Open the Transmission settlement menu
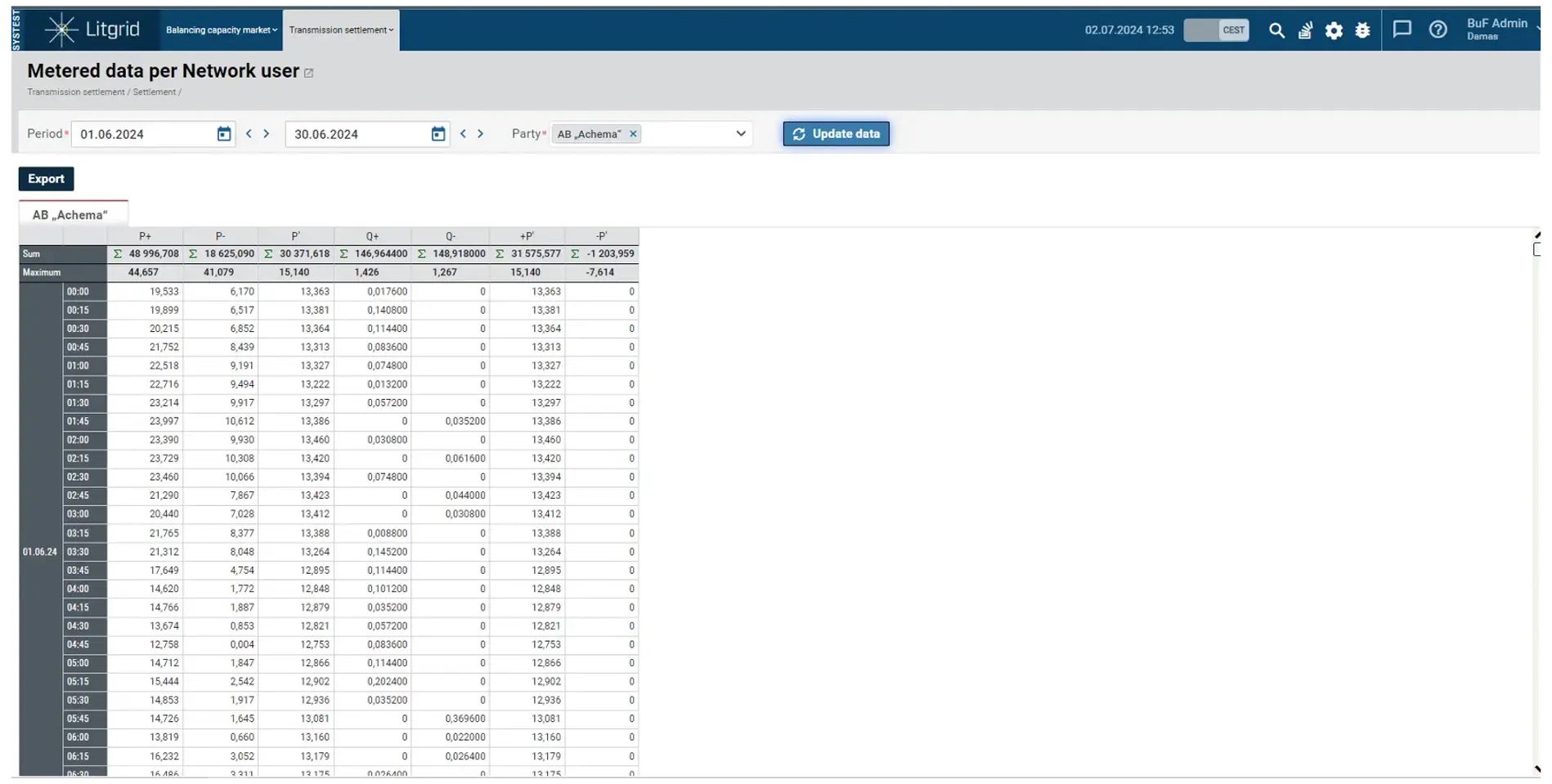This screenshot has width=1552, height=784. pos(341,30)
